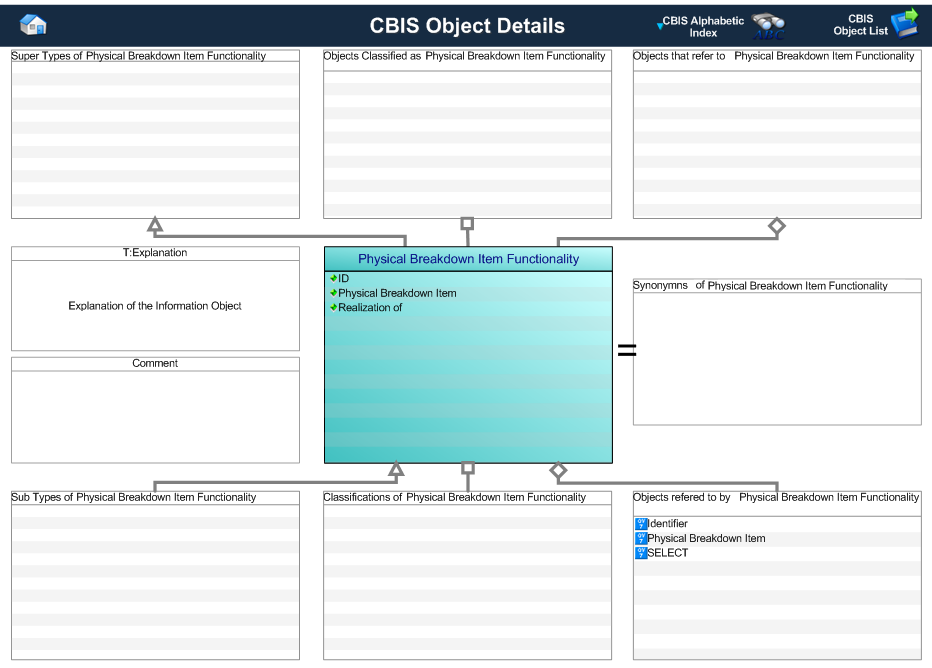
Task: Open the Identifier referenced object
Action: 667,524
